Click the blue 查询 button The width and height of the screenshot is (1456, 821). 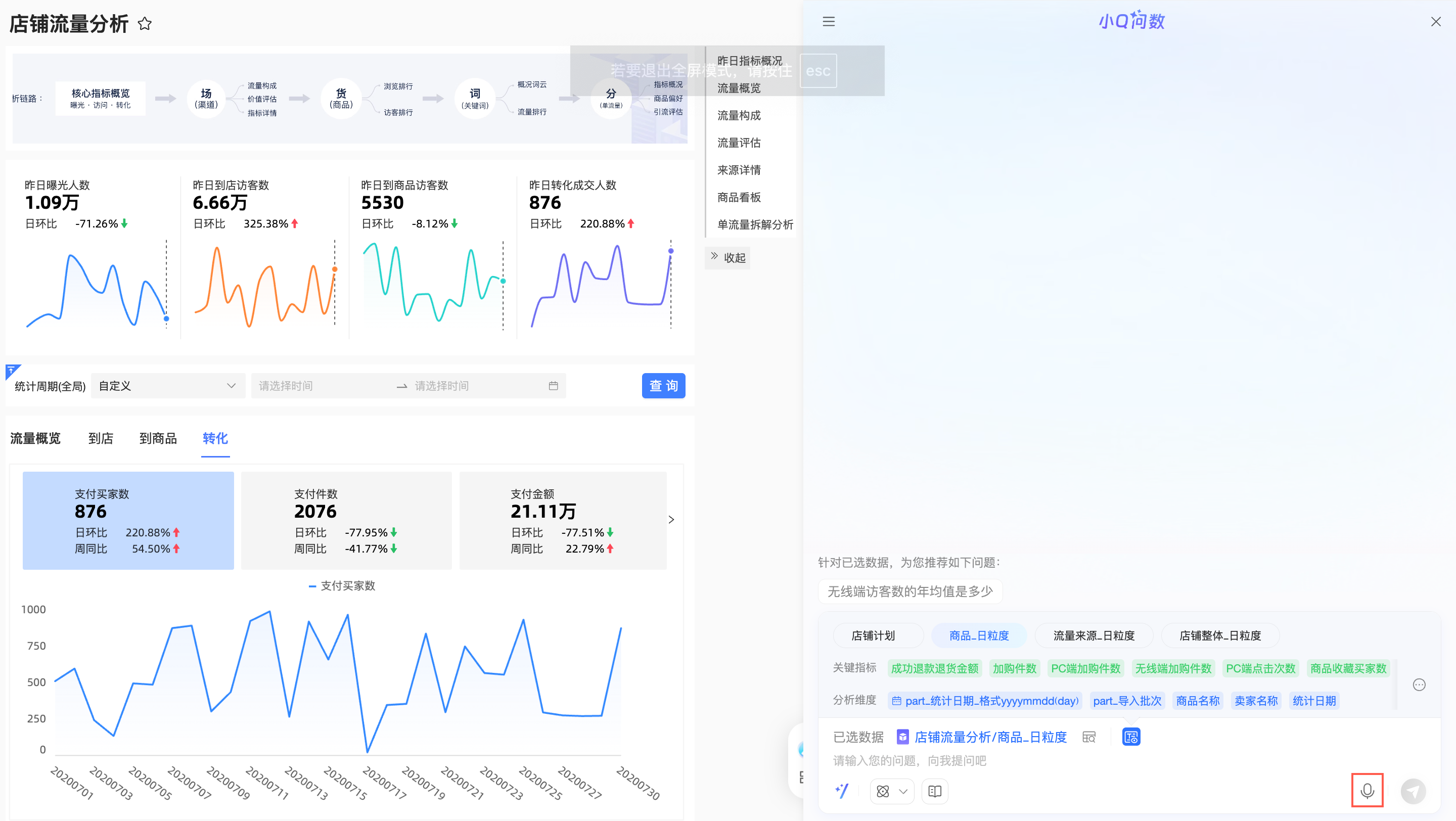(663, 386)
